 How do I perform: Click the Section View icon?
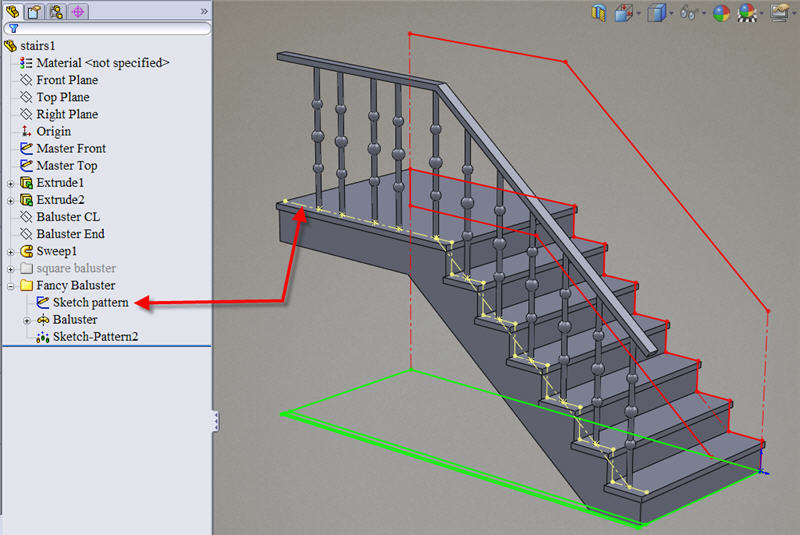coord(598,12)
